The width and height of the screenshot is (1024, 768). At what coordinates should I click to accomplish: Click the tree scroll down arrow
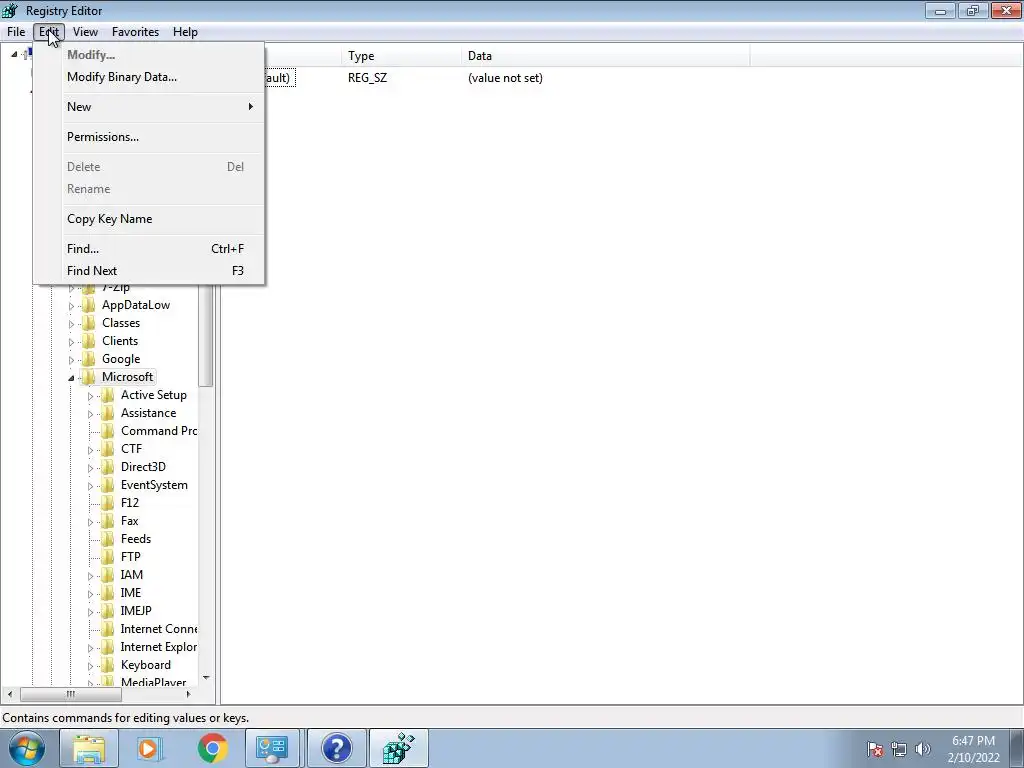206,678
